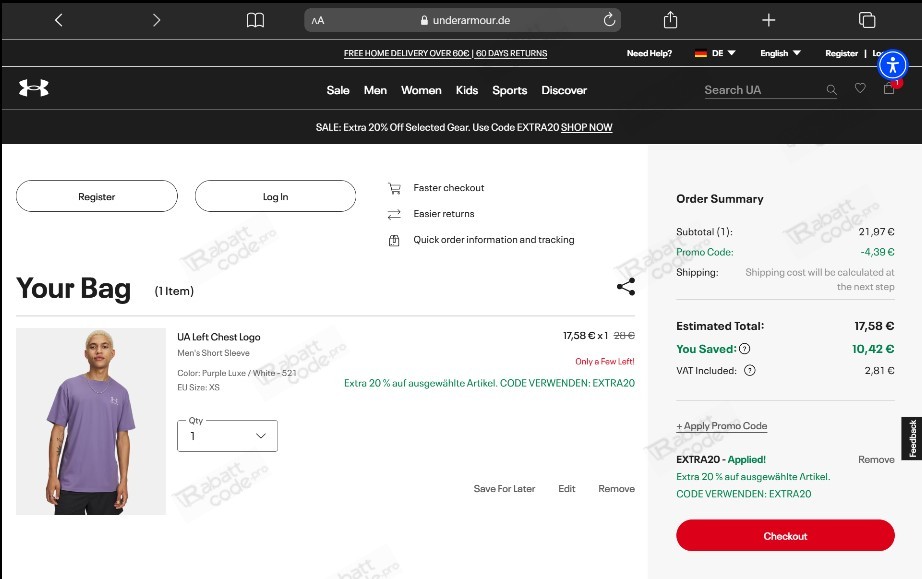The width and height of the screenshot is (922, 579).
Task: Click the search magnifier icon
Action: click(x=831, y=90)
